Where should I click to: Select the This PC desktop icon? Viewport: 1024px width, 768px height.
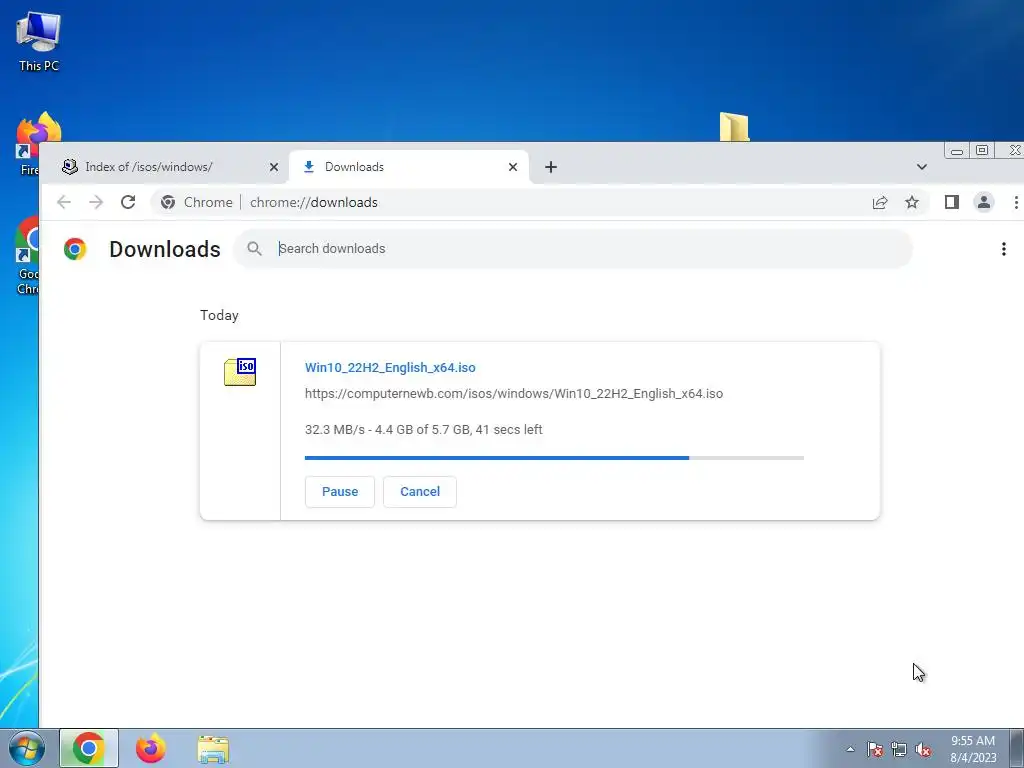pos(39,41)
